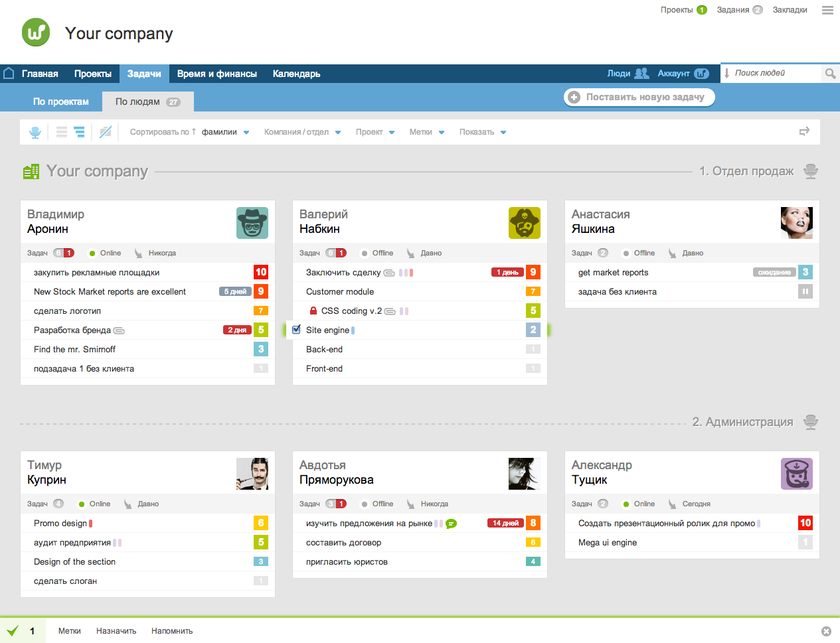Click the Главная home icon
The height and width of the screenshot is (643, 840).
9,74
